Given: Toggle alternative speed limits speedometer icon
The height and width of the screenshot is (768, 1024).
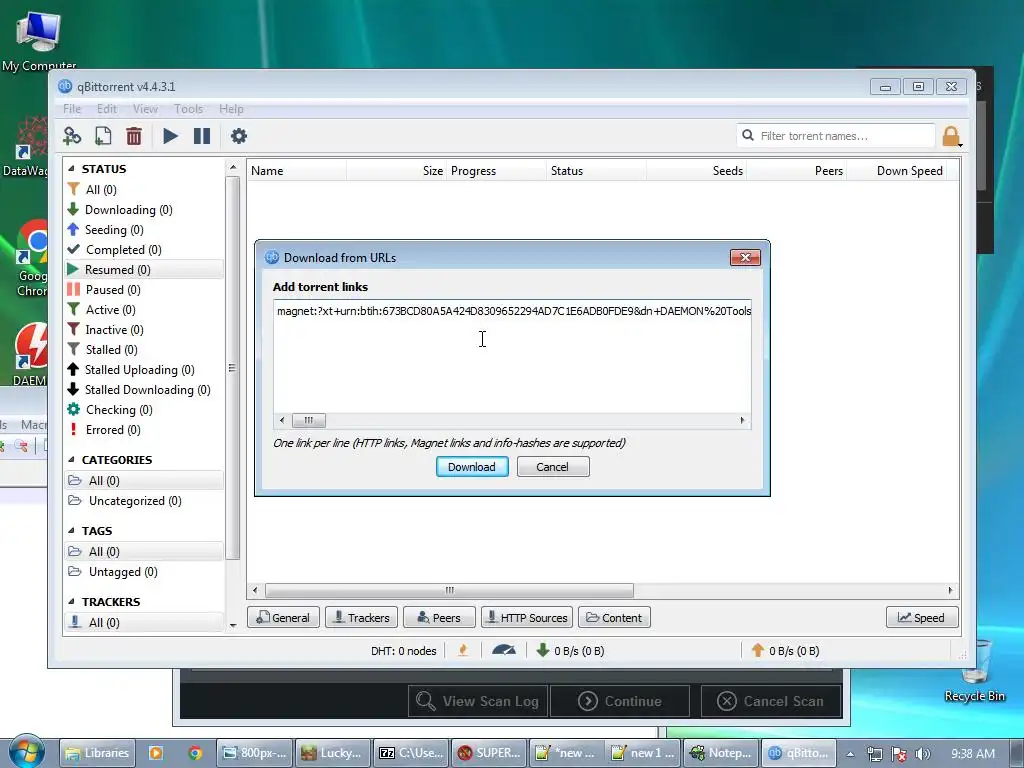Looking at the screenshot, I should click(x=504, y=650).
